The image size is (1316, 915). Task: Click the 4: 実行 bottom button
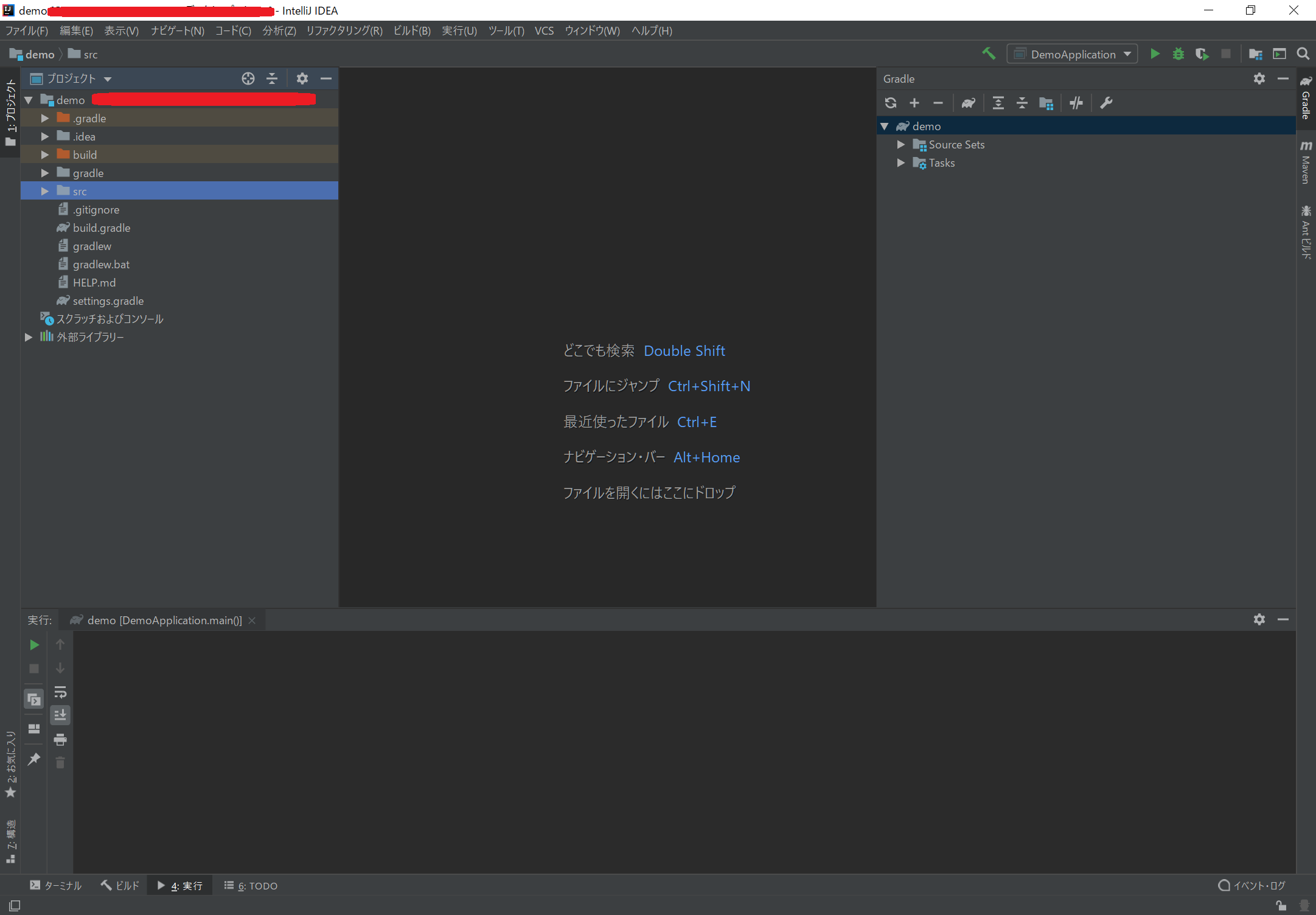[x=179, y=886]
